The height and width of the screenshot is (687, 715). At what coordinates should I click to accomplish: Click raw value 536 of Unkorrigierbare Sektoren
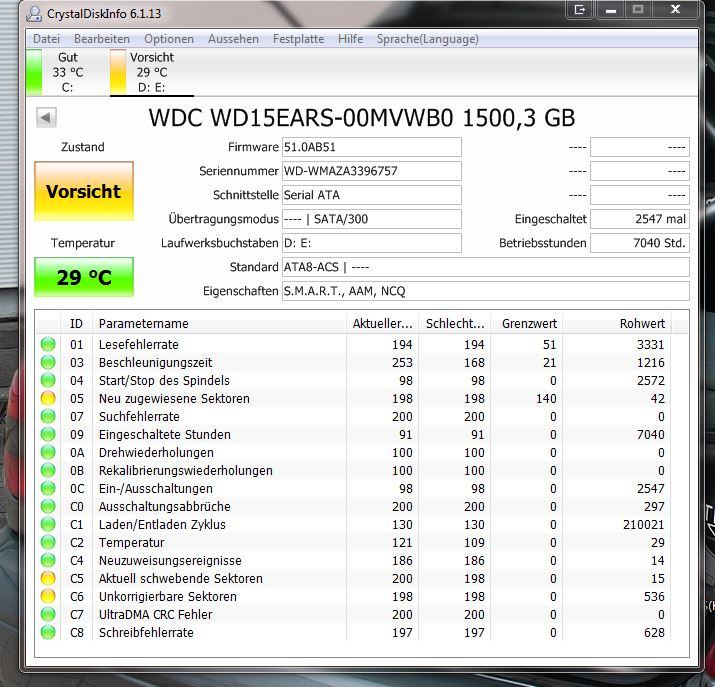[654, 597]
